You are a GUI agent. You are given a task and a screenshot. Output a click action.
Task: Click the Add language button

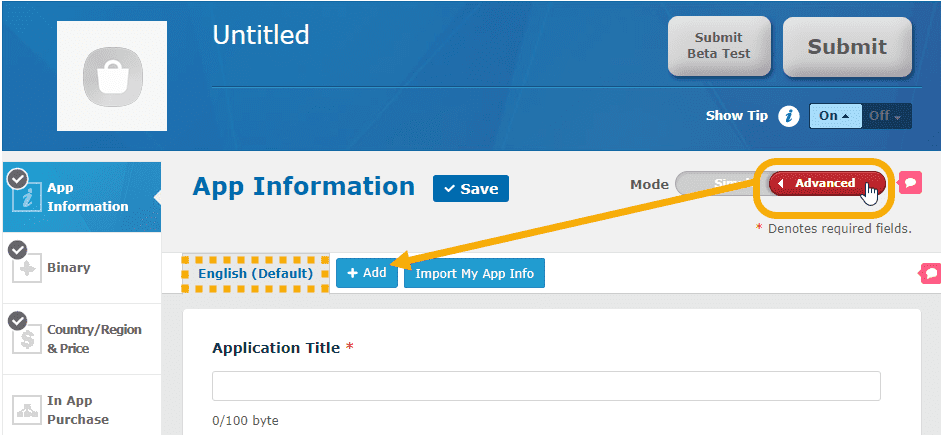(x=366, y=274)
